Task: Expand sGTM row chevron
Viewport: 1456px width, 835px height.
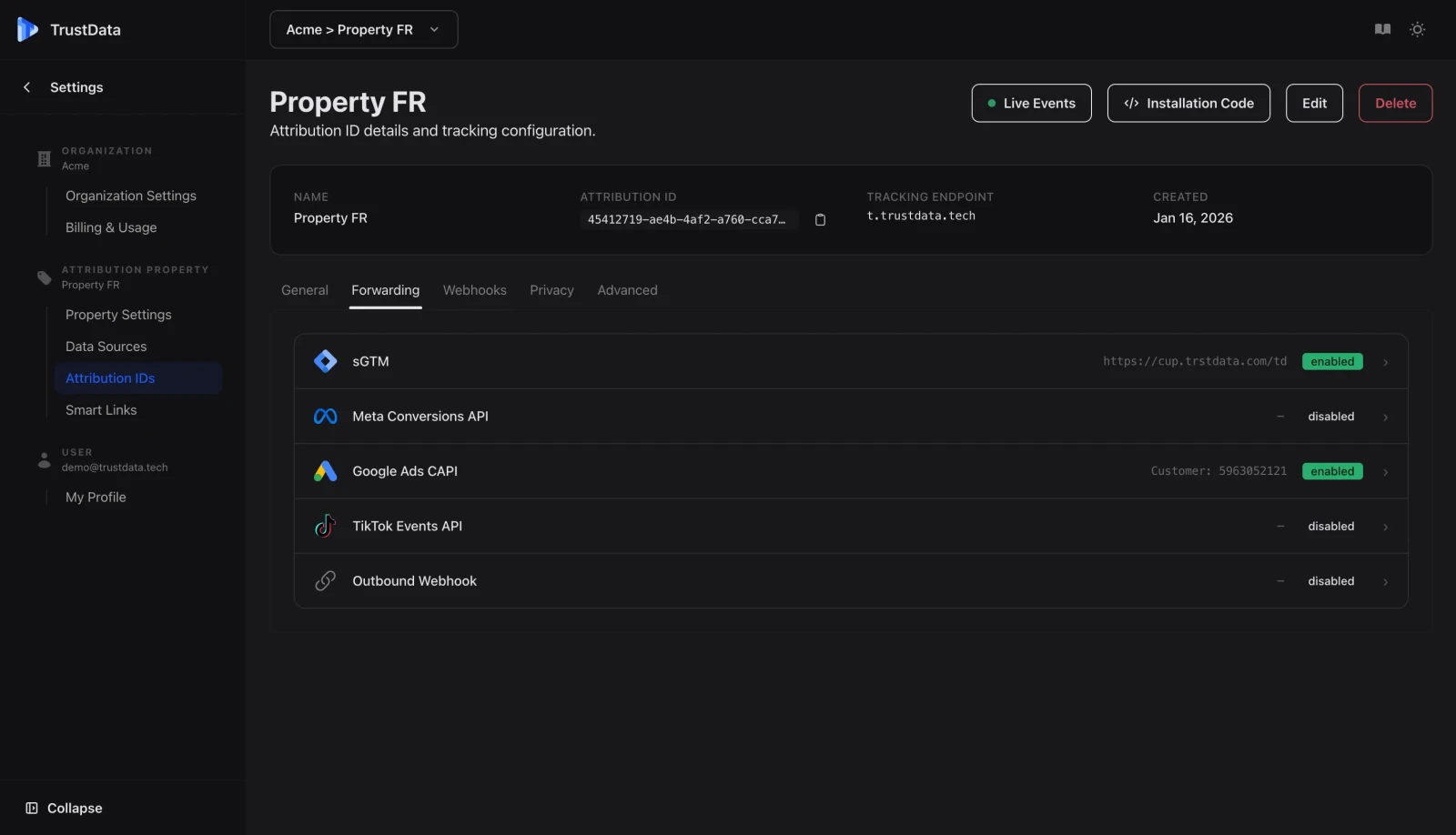Action: [1385, 362]
